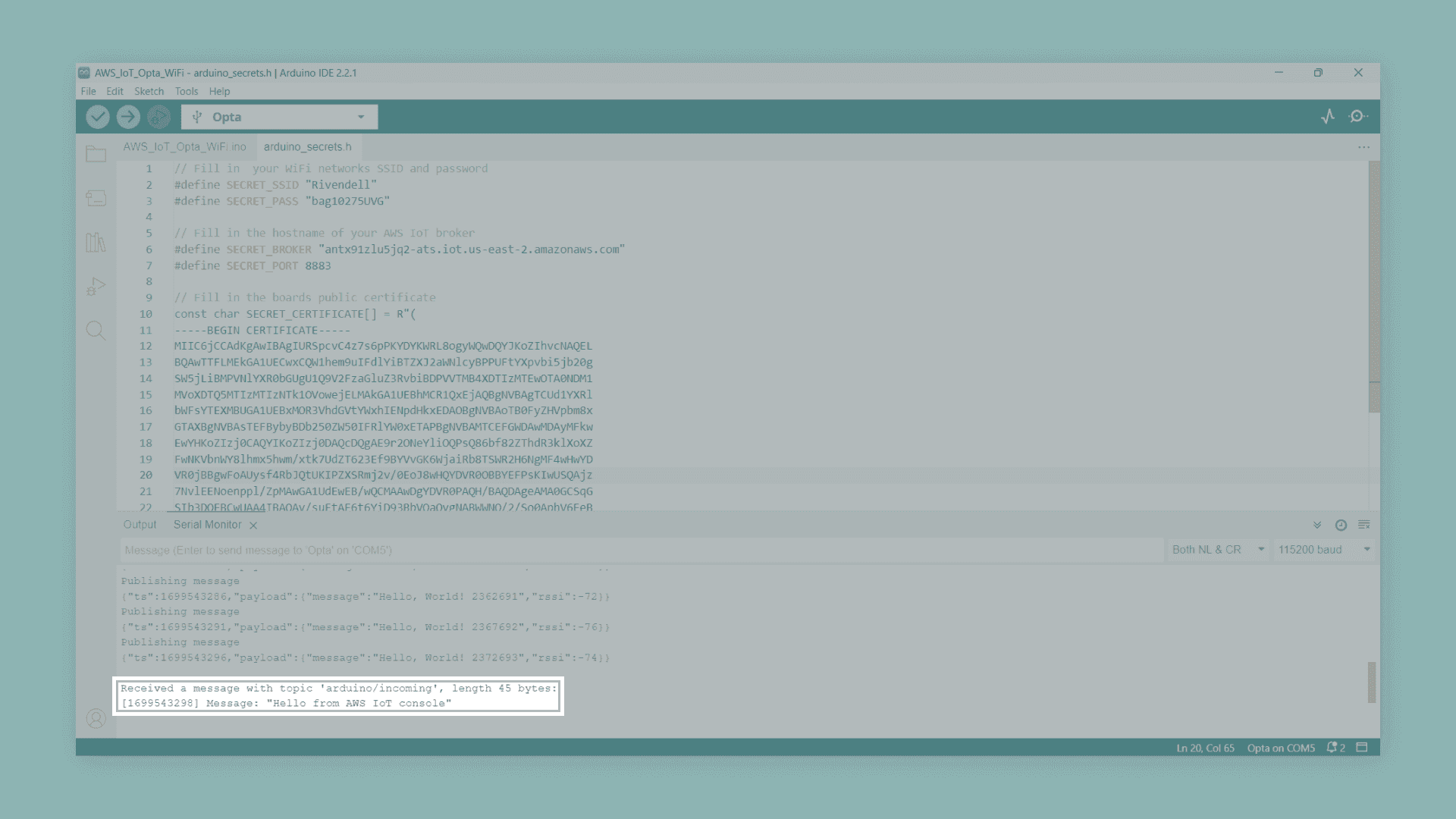Open the Sketchbook folder sidebar icon
This screenshot has height=819, width=1456.
click(x=96, y=154)
